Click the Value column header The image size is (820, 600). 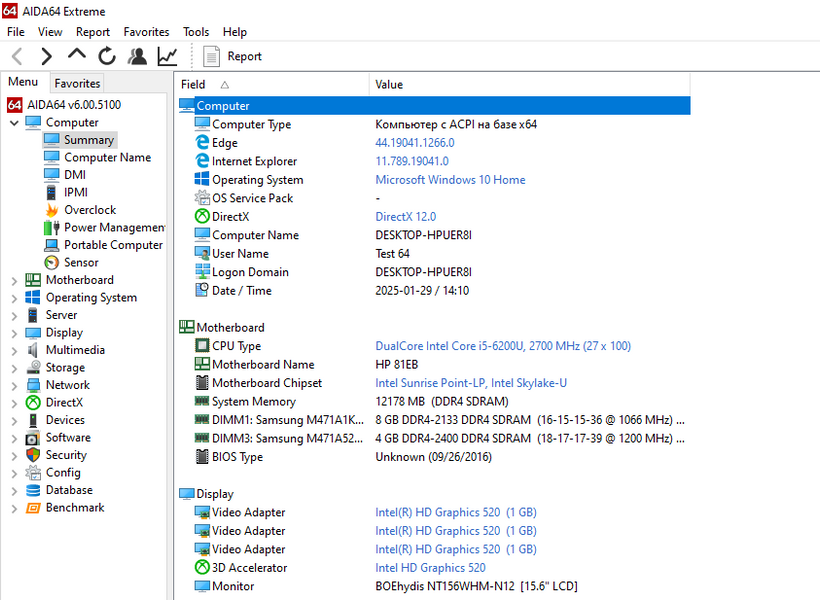[x=530, y=84]
